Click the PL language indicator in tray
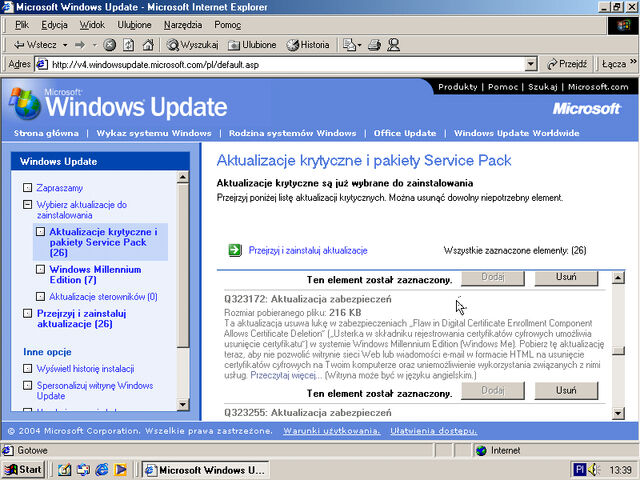Screen dimensions: 640x480 tap(580, 470)
